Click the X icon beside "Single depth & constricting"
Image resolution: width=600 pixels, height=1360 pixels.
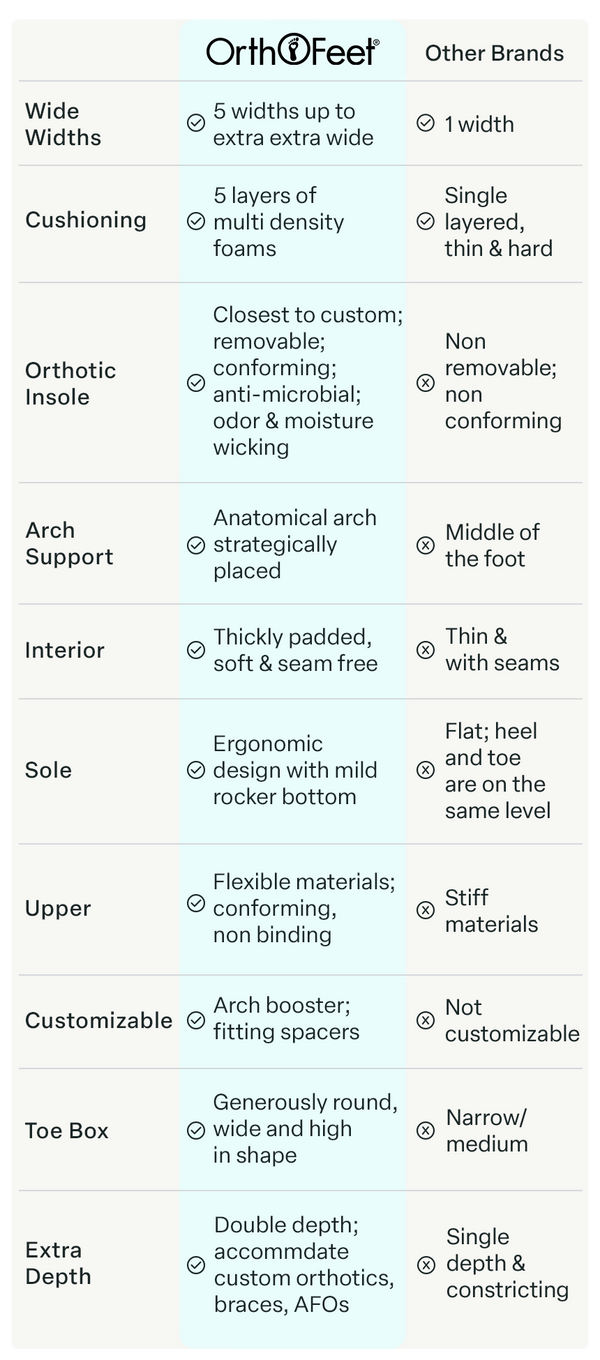click(426, 1265)
